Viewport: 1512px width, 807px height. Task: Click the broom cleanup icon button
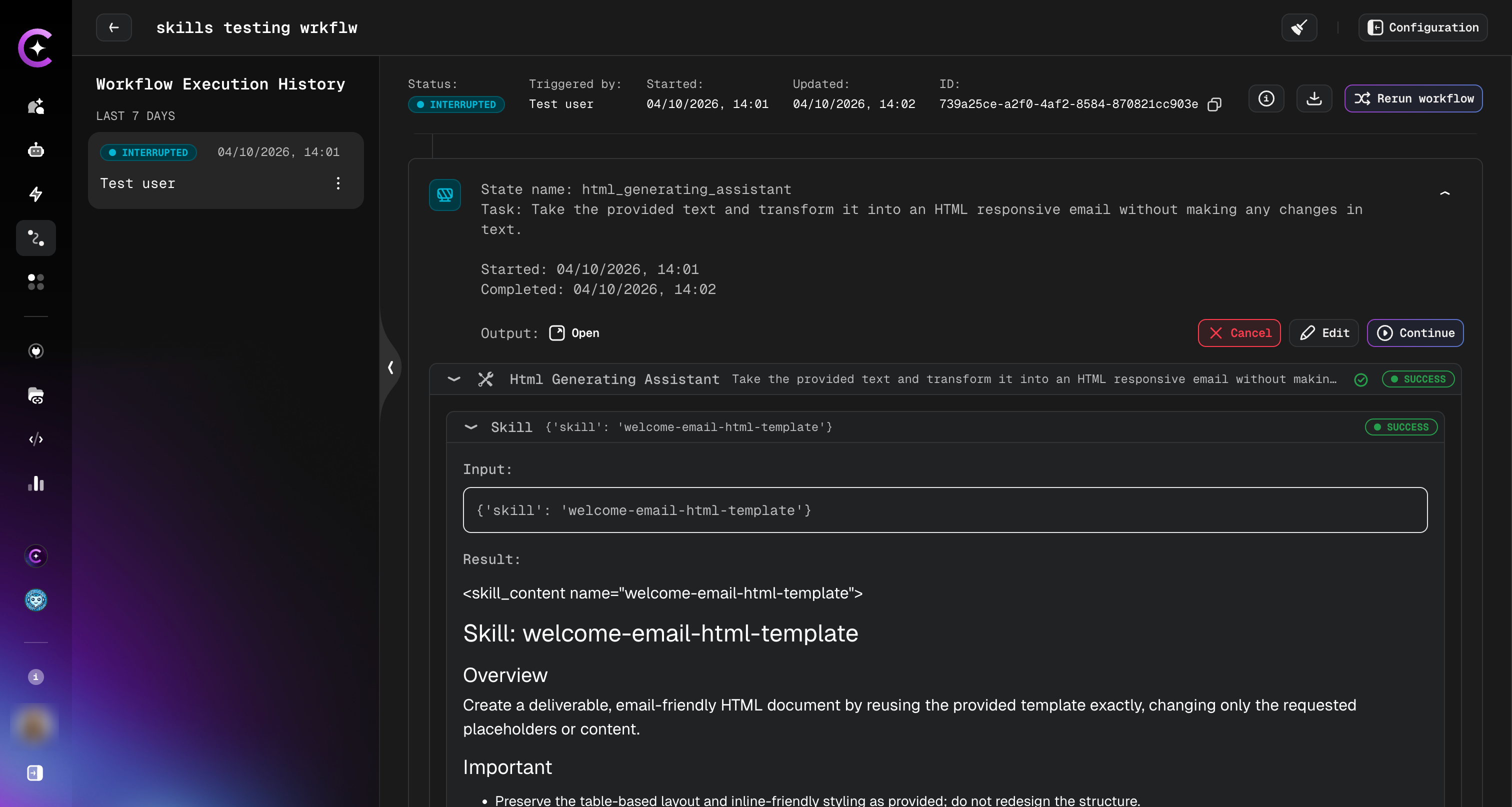pyautogui.click(x=1299, y=27)
